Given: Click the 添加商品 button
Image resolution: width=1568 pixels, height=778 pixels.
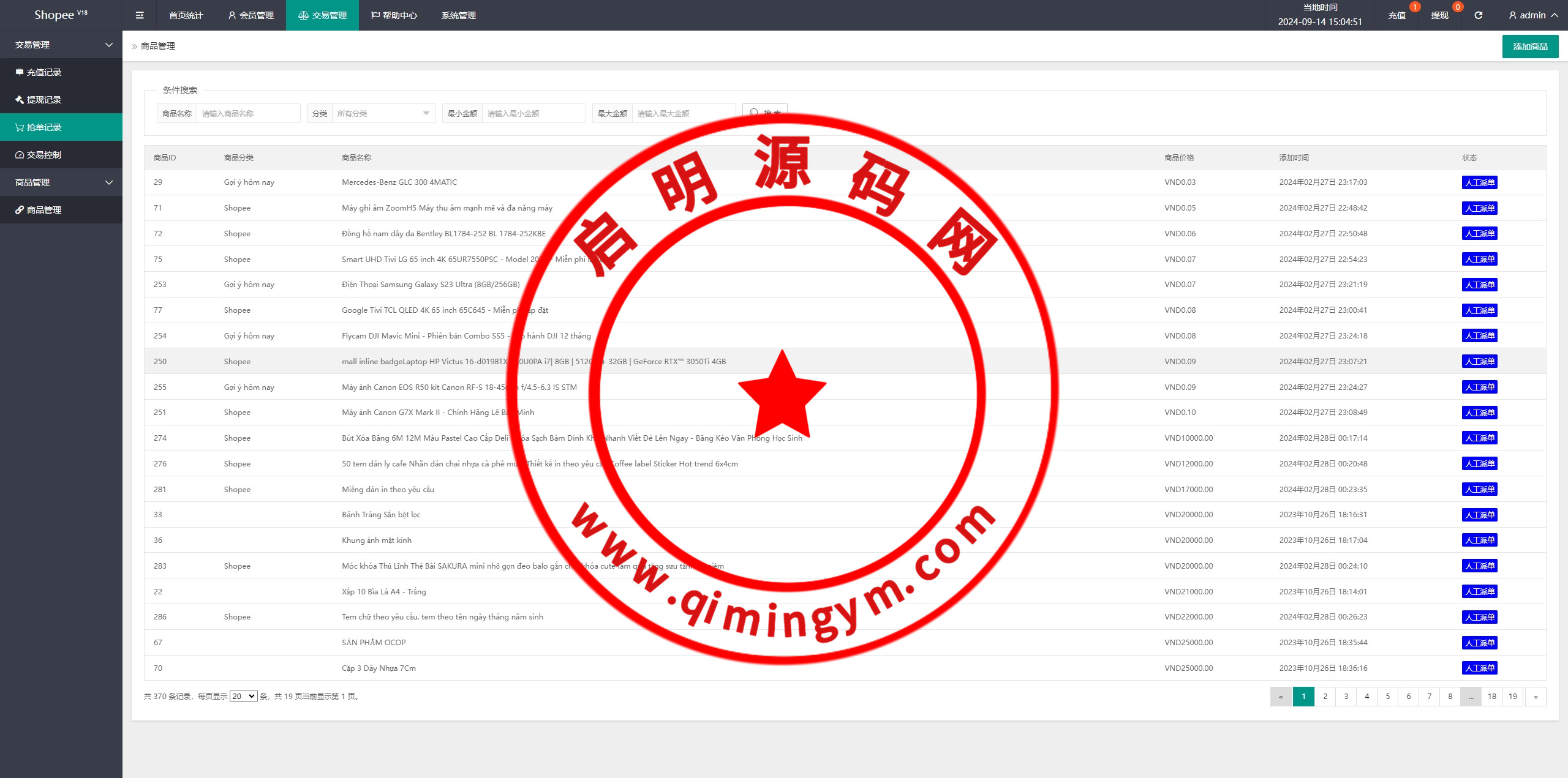Looking at the screenshot, I should point(1529,47).
